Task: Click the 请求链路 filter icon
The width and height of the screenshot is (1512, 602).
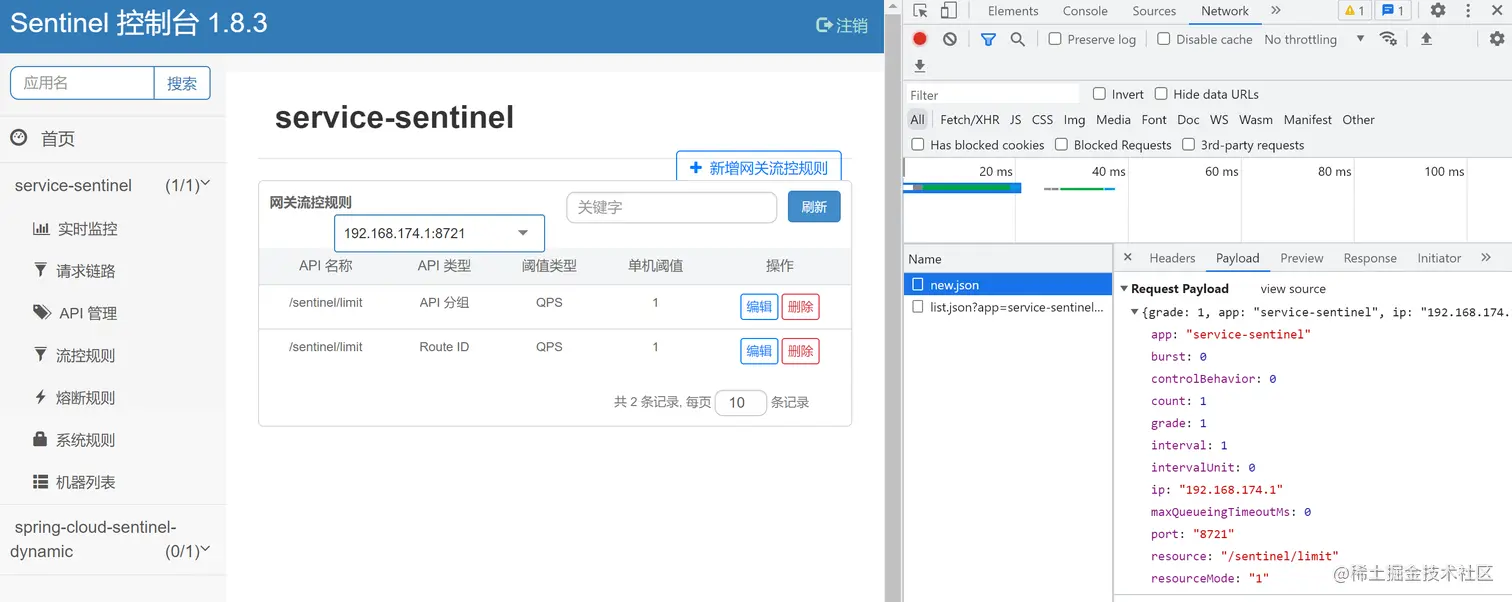Action: [x=40, y=270]
